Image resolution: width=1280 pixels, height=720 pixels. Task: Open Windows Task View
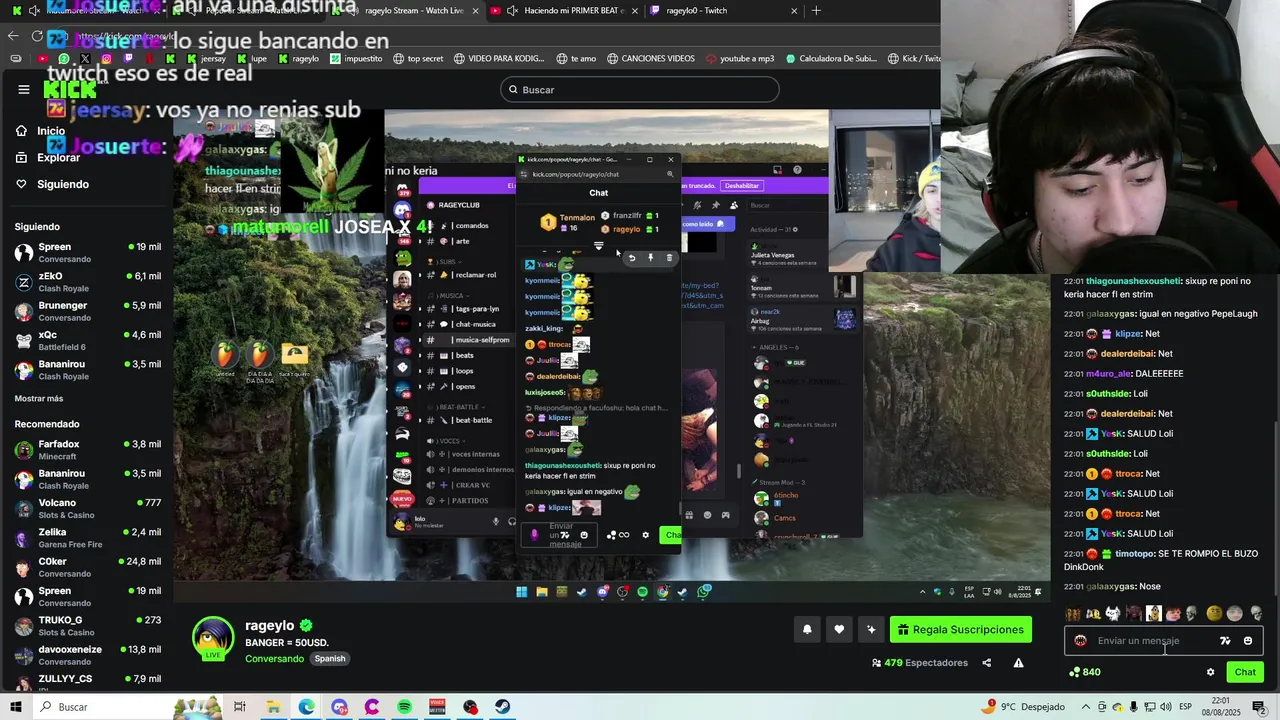pos(240,707)
